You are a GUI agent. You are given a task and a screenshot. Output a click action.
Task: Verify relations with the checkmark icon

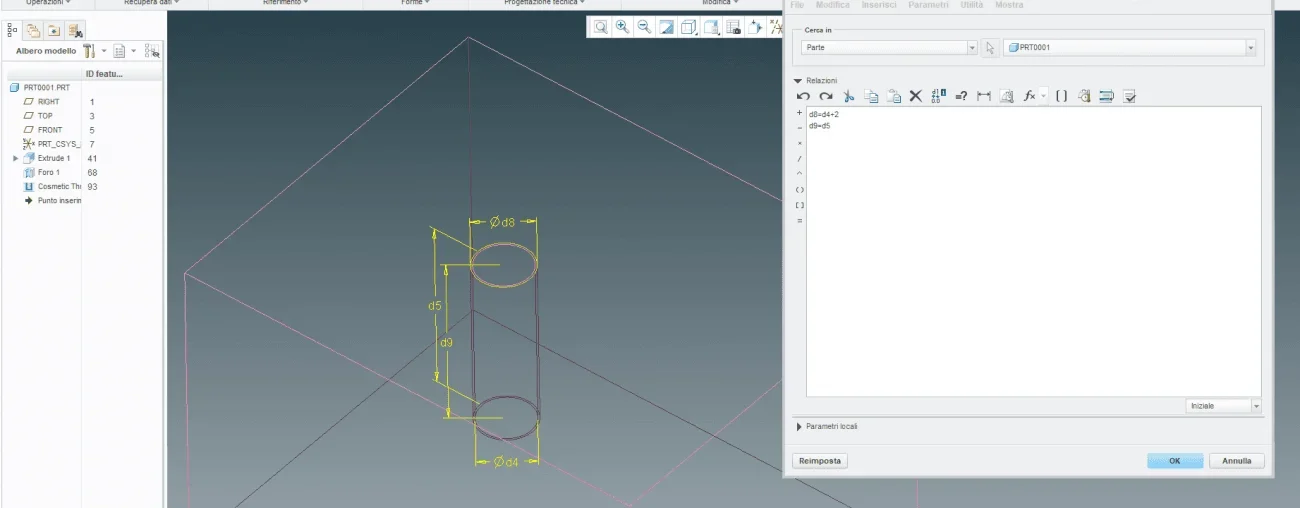pos(1130,96)
